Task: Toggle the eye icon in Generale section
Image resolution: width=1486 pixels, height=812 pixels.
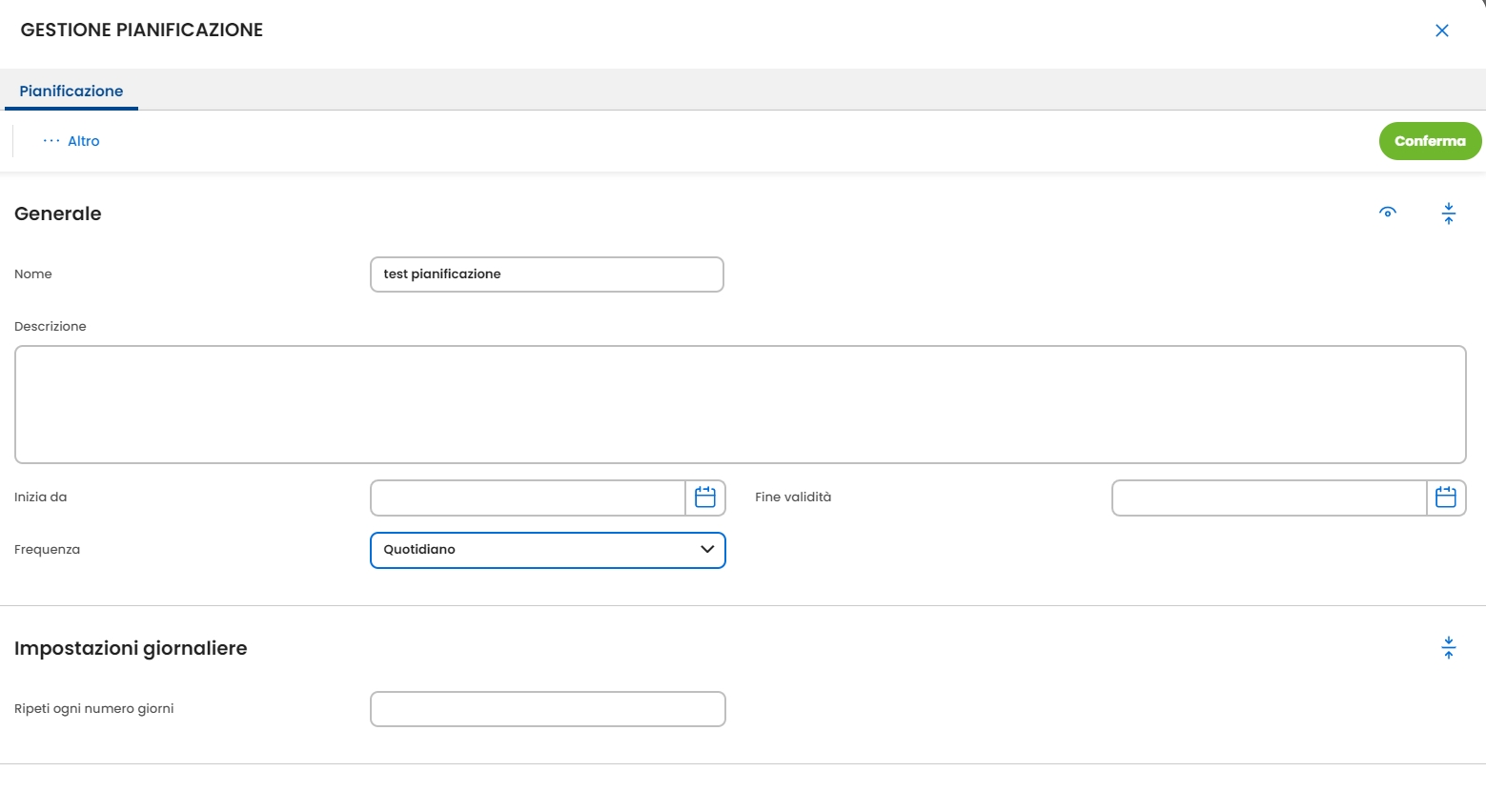Action: (1388, 213)
